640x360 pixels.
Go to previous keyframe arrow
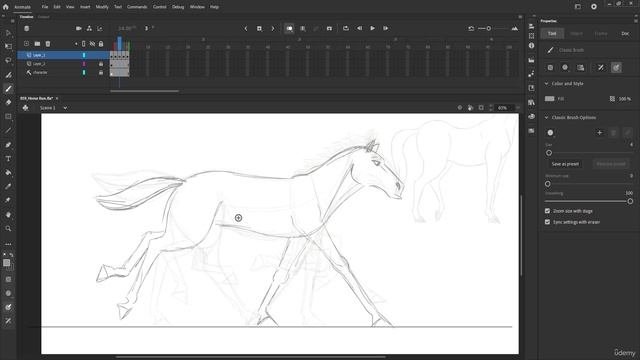click(246, 29)
